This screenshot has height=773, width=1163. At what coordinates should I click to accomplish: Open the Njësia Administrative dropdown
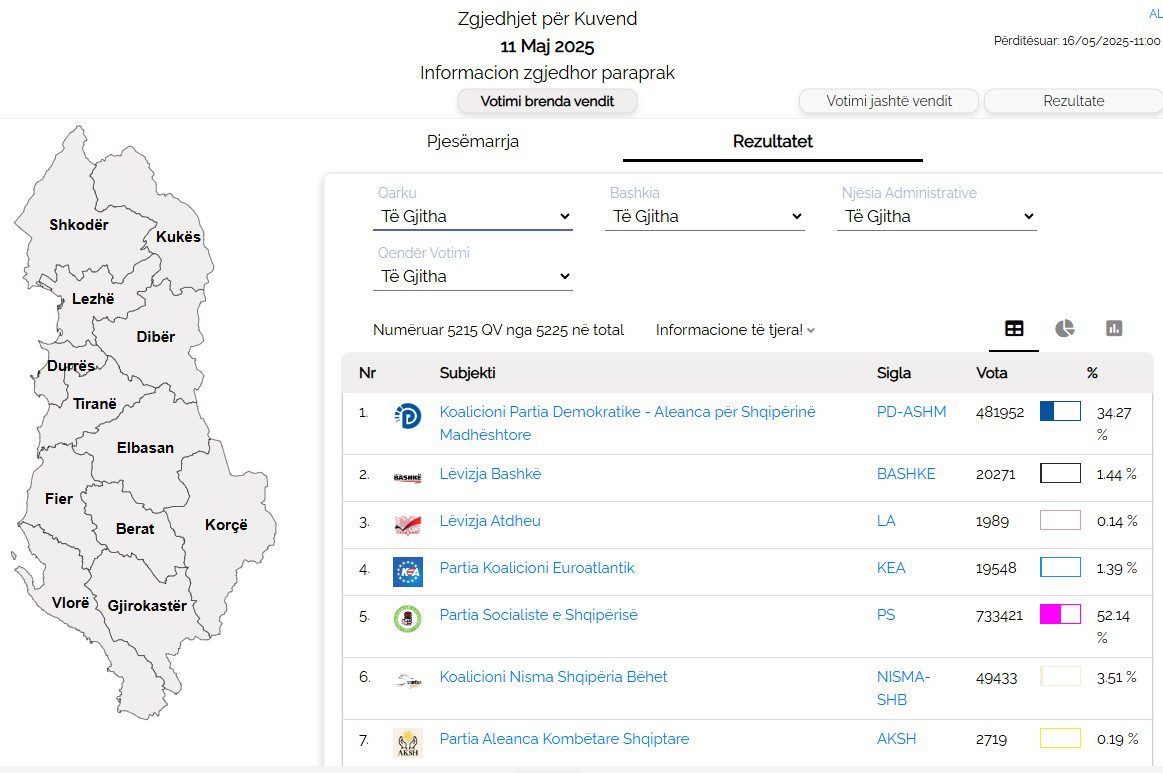[937, 217]
